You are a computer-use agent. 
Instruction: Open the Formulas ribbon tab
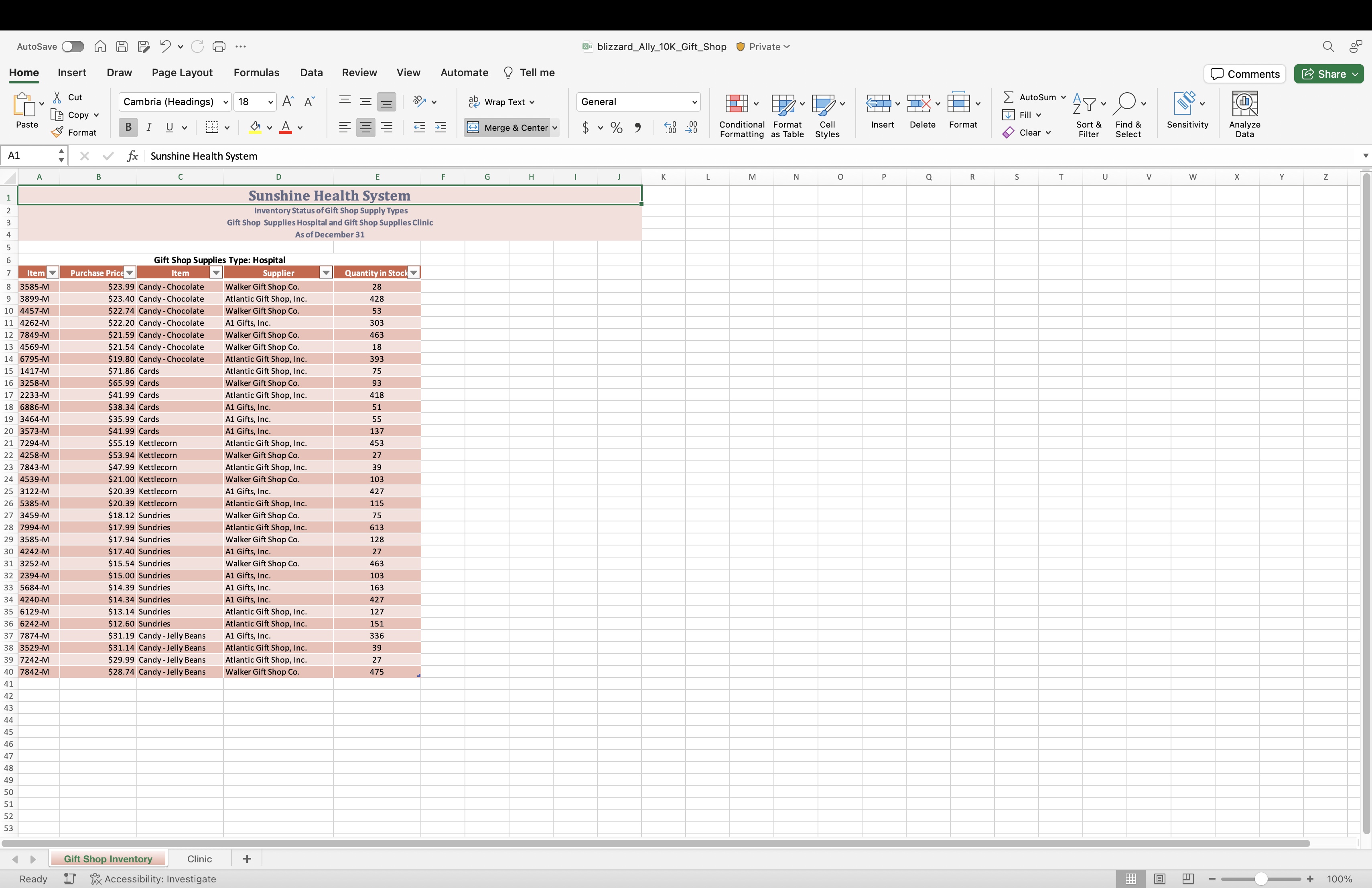pos(256,73)
